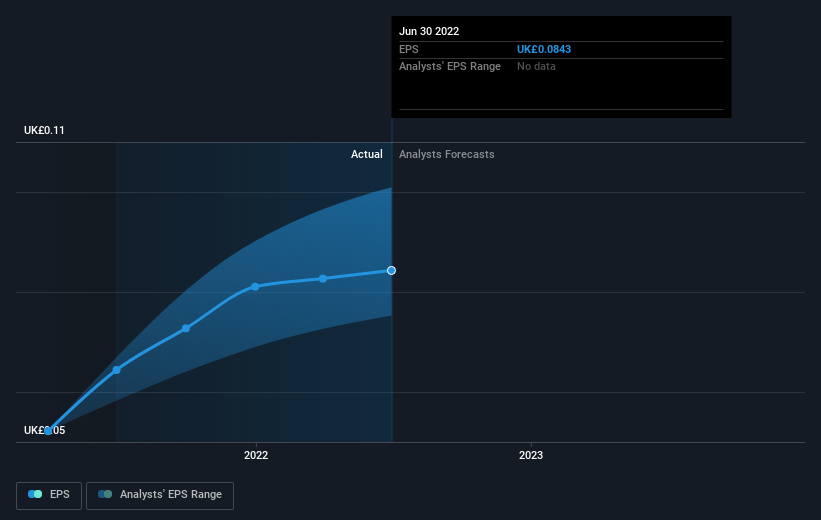
Task: Toggle the Analysts' EPS Range legend button
Action: click(160, 495)
